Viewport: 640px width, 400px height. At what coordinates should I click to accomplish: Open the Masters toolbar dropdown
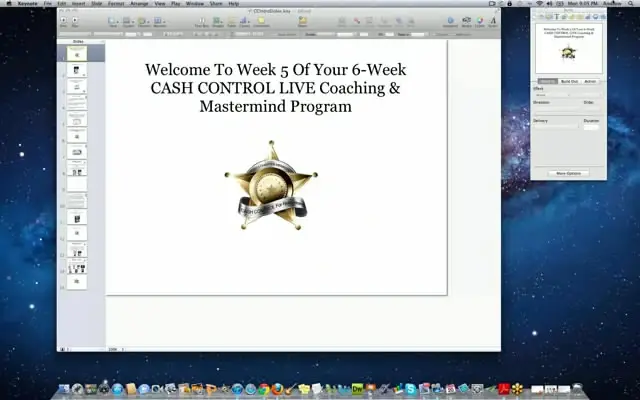(x=159, y=22)
